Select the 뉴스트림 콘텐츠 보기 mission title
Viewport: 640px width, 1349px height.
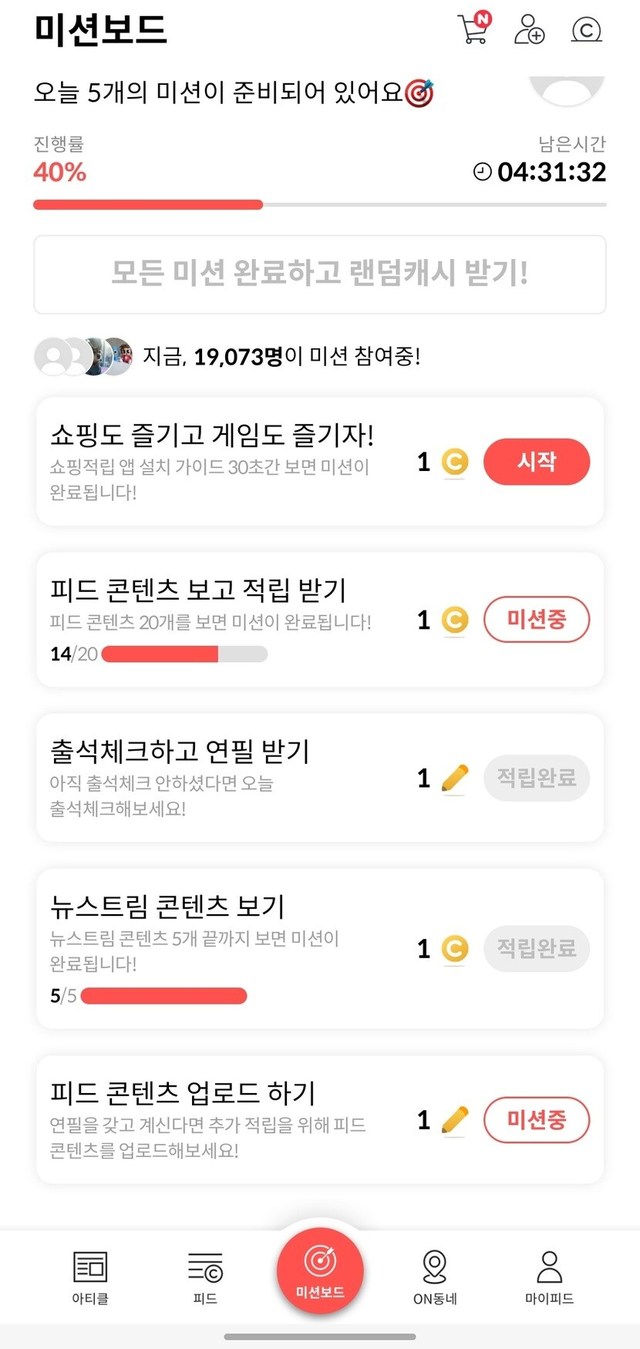(167, 906)
